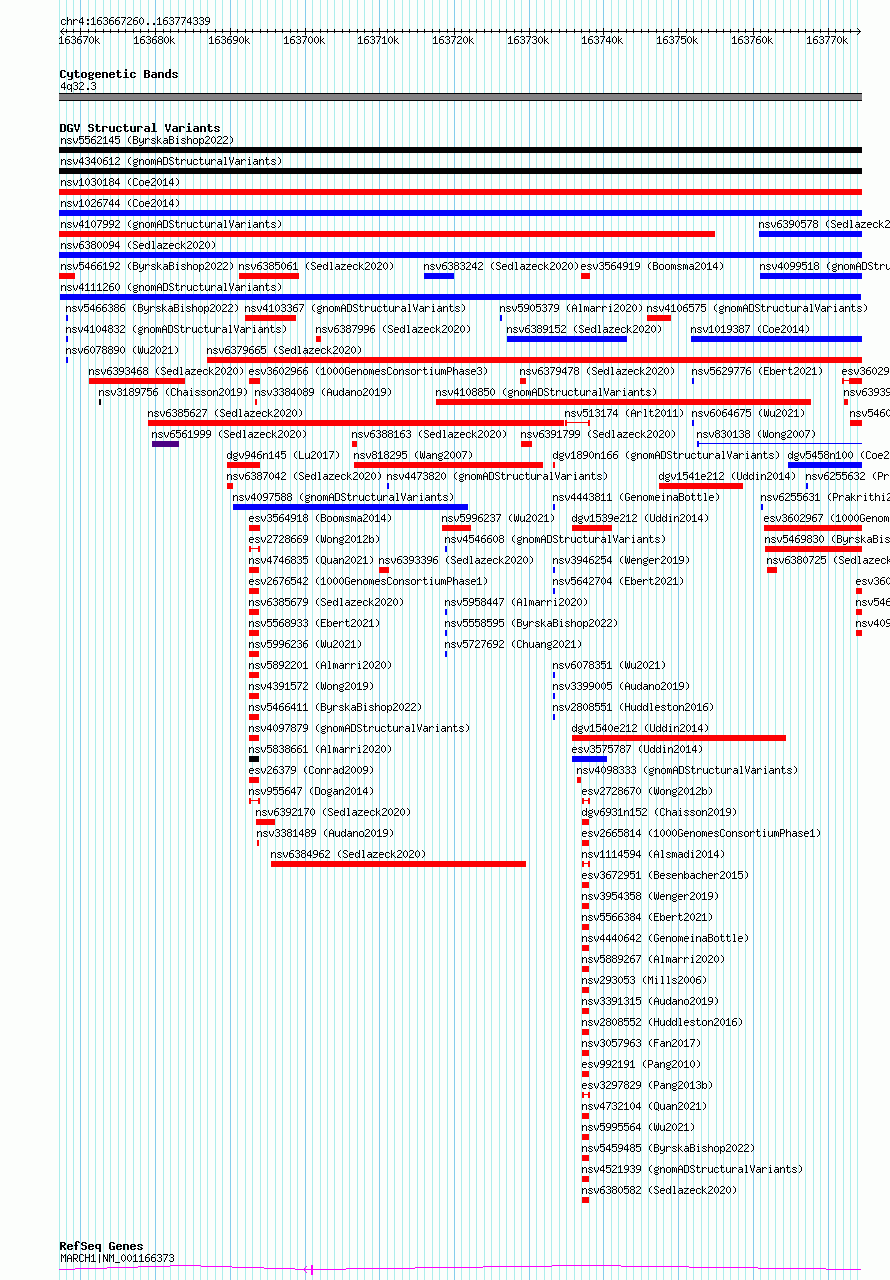Click nsv4097588 (gnomADStructuralVariants) label

click(x=344, y=497)
